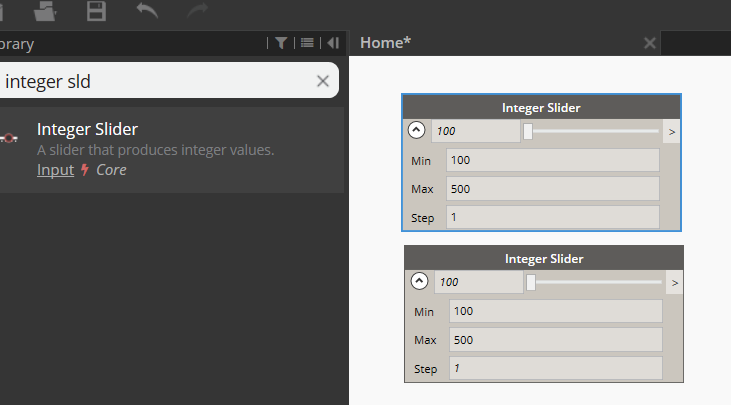Click the Input category link
731x405 pixels.
(x=55, y=170)
